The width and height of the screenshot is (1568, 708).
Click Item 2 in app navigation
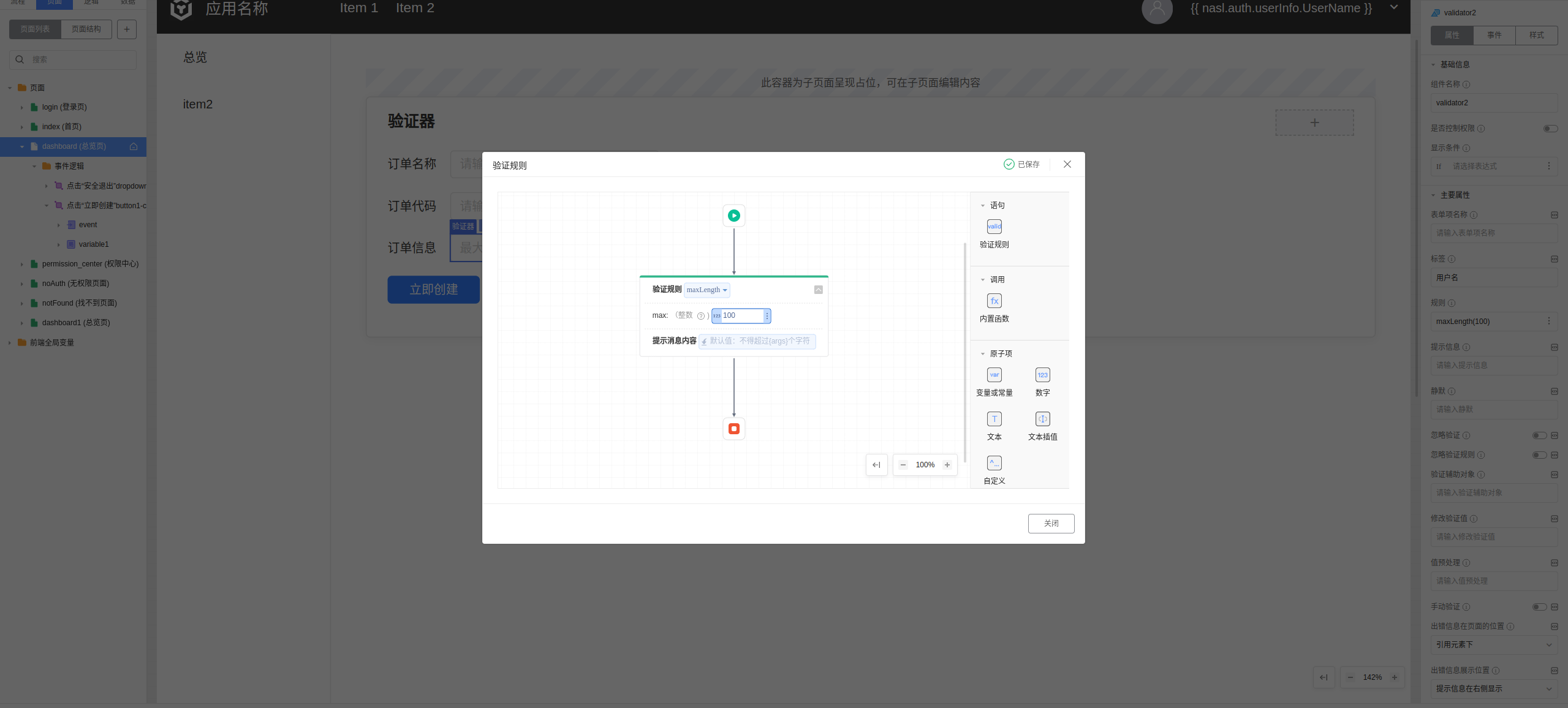pyautogui.click(x=415, y=8)
